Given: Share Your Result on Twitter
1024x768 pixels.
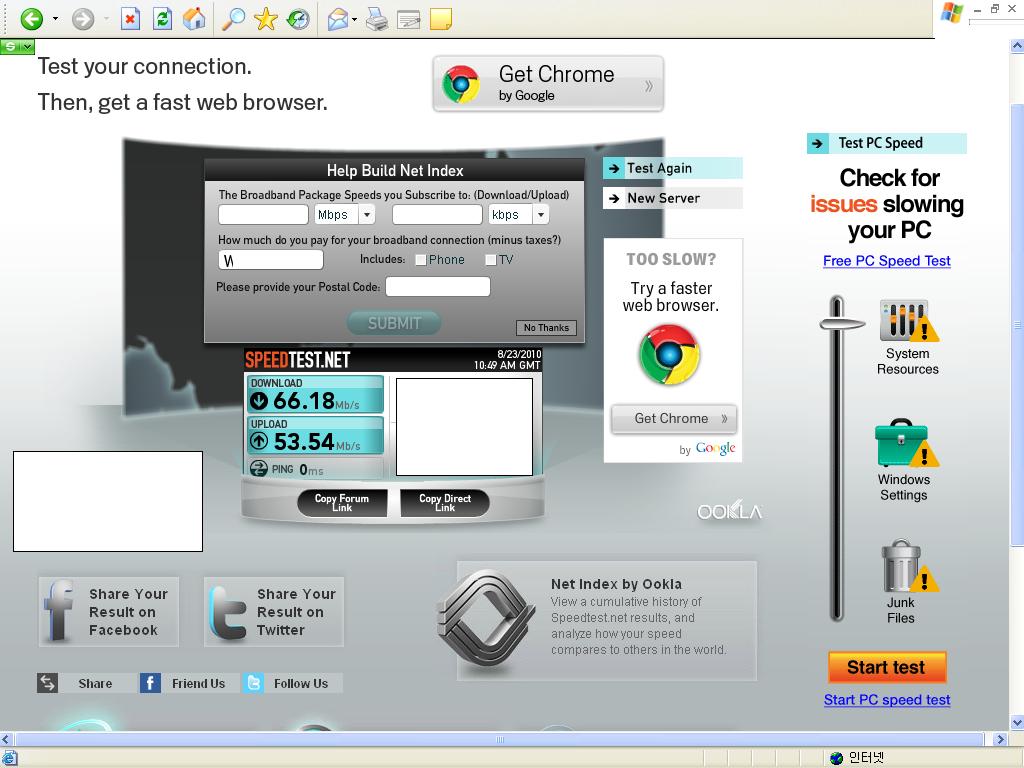Looking at the screenshot, I should 274,611.
